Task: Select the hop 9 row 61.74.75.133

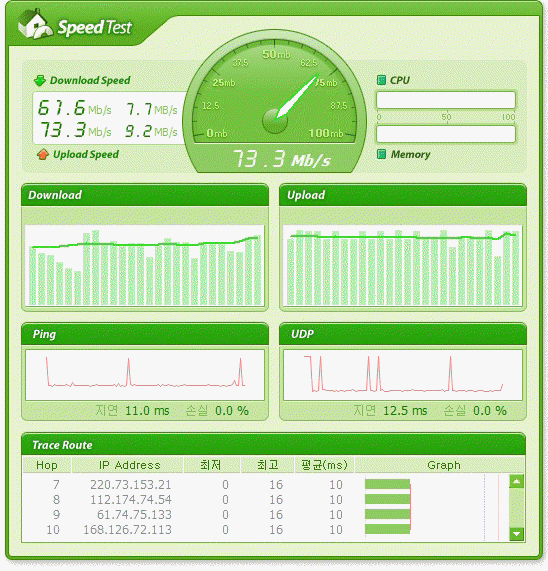Action: [x=265, y=515]
